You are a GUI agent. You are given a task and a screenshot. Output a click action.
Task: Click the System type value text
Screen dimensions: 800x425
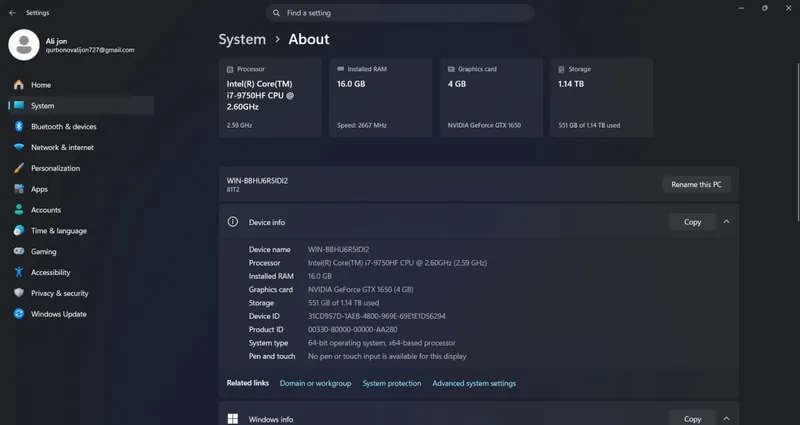tap(382, 343)
